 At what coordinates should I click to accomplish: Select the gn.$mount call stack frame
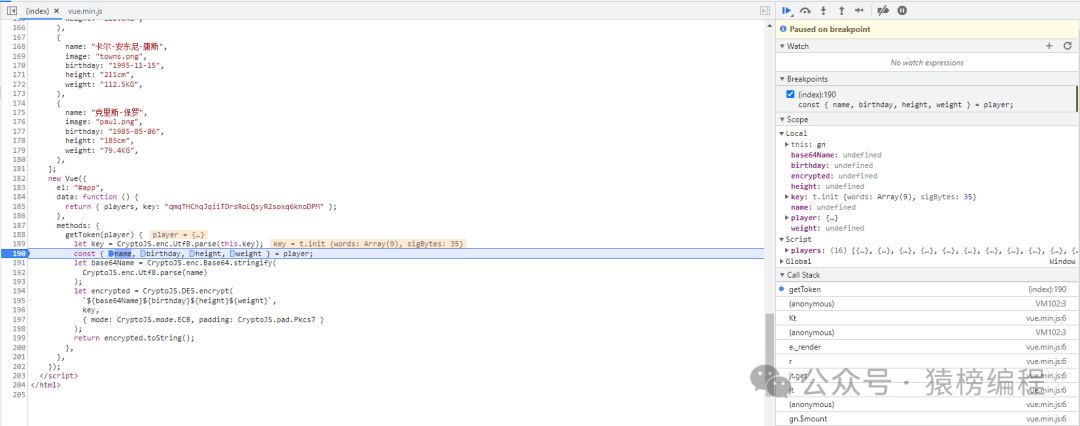point(927,419)
